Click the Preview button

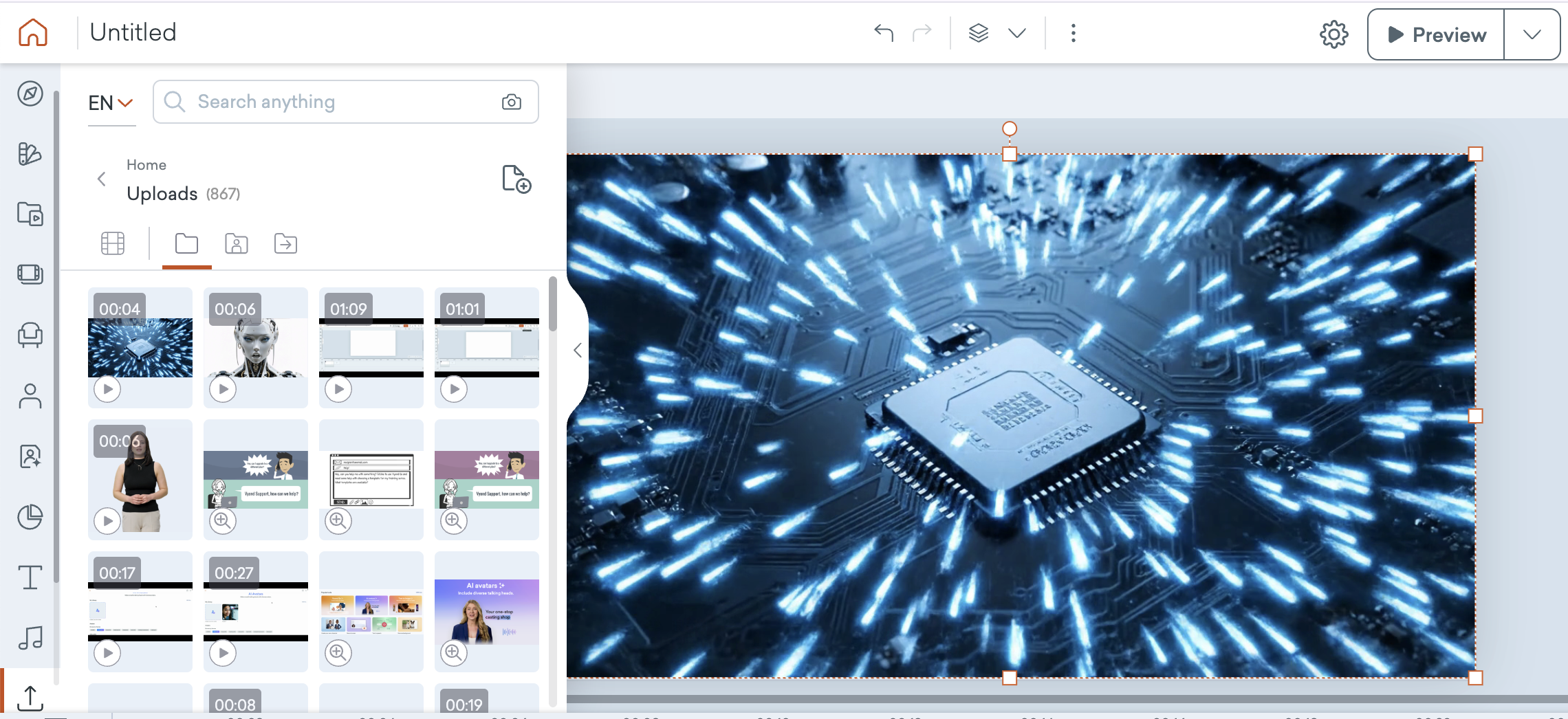point(1436,34)
